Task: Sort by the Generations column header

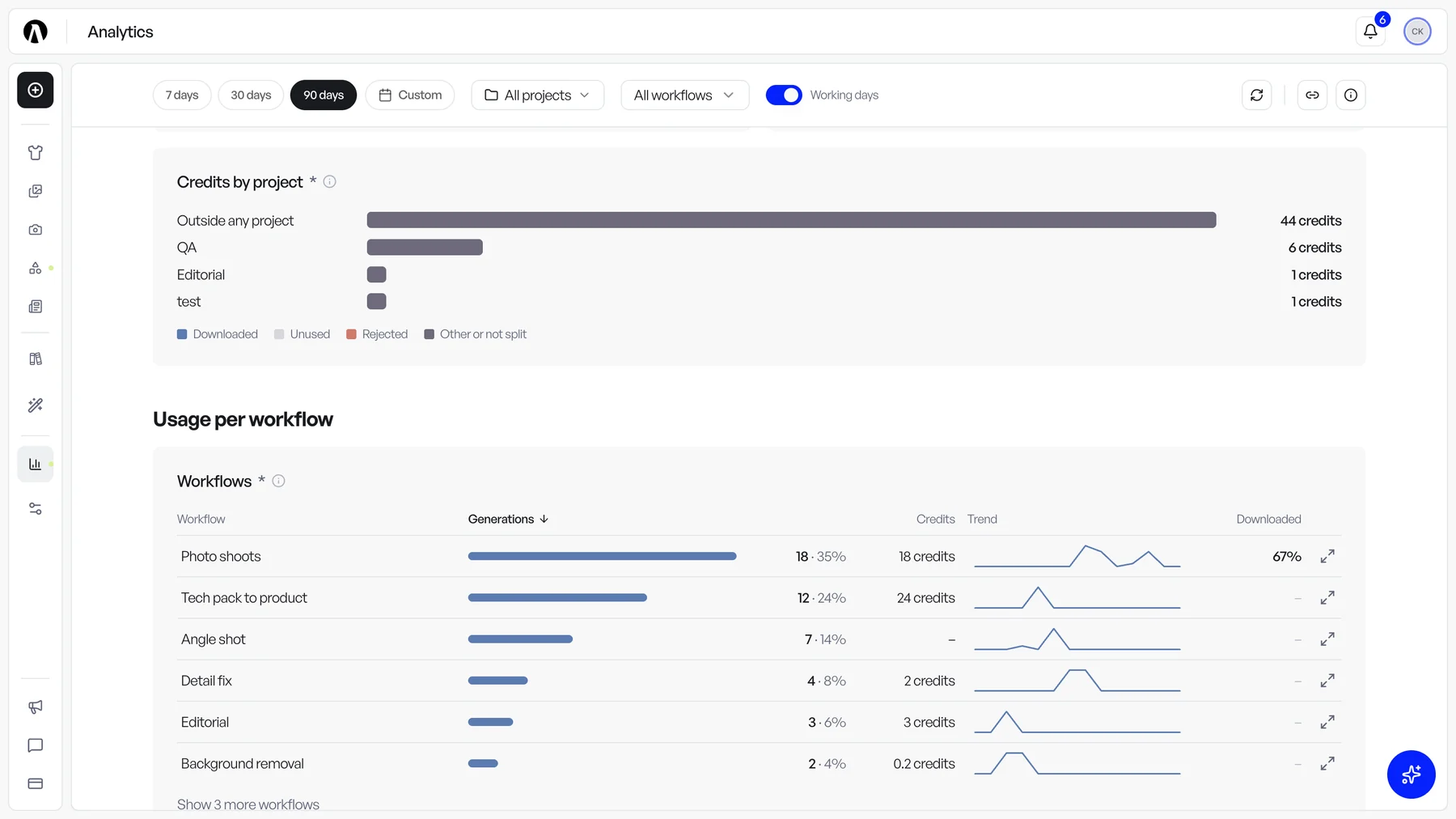Action: pyautogui.click(x=508, y=520)
